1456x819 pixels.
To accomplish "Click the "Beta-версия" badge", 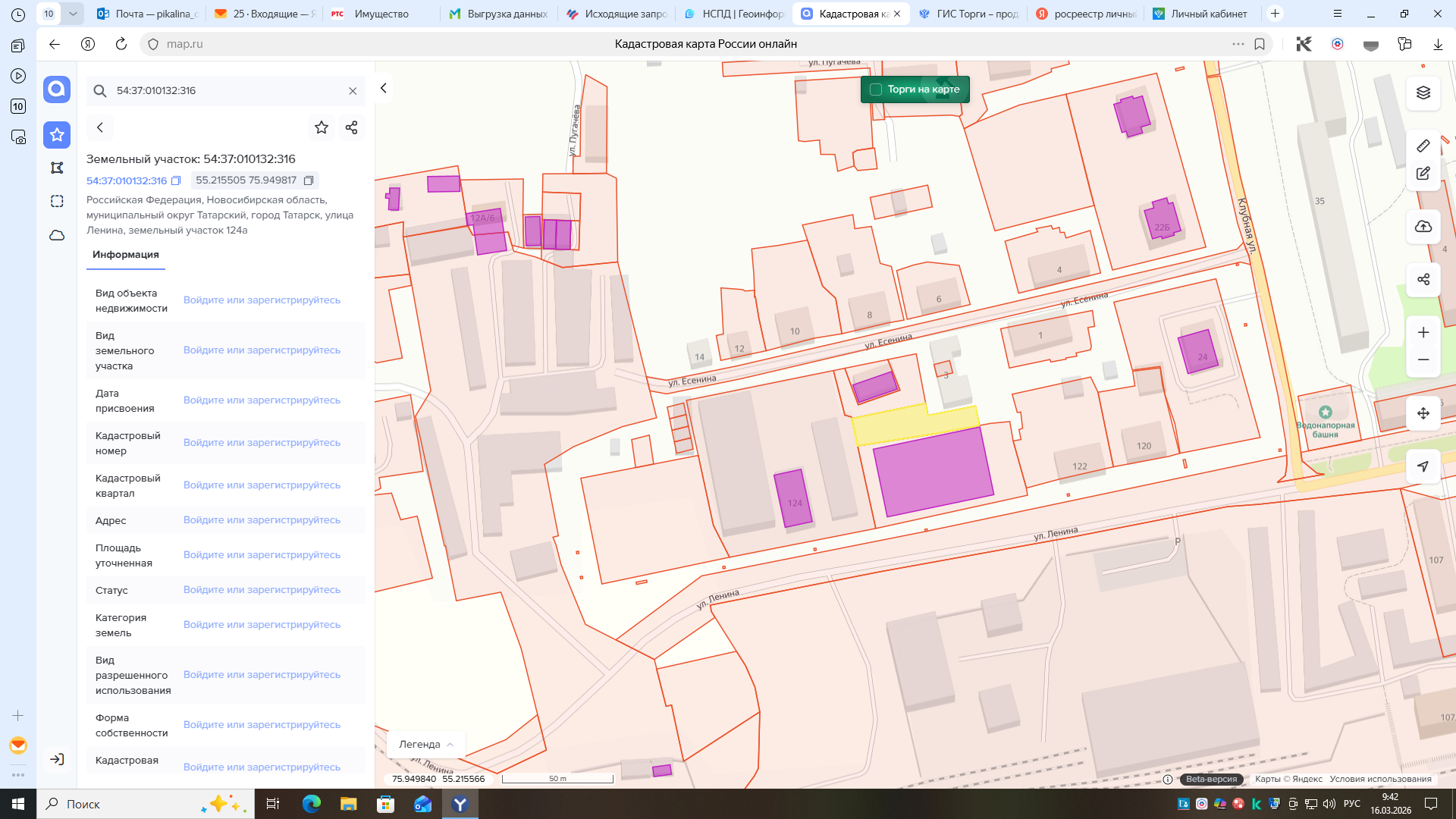I will (x=1211, y=779).
